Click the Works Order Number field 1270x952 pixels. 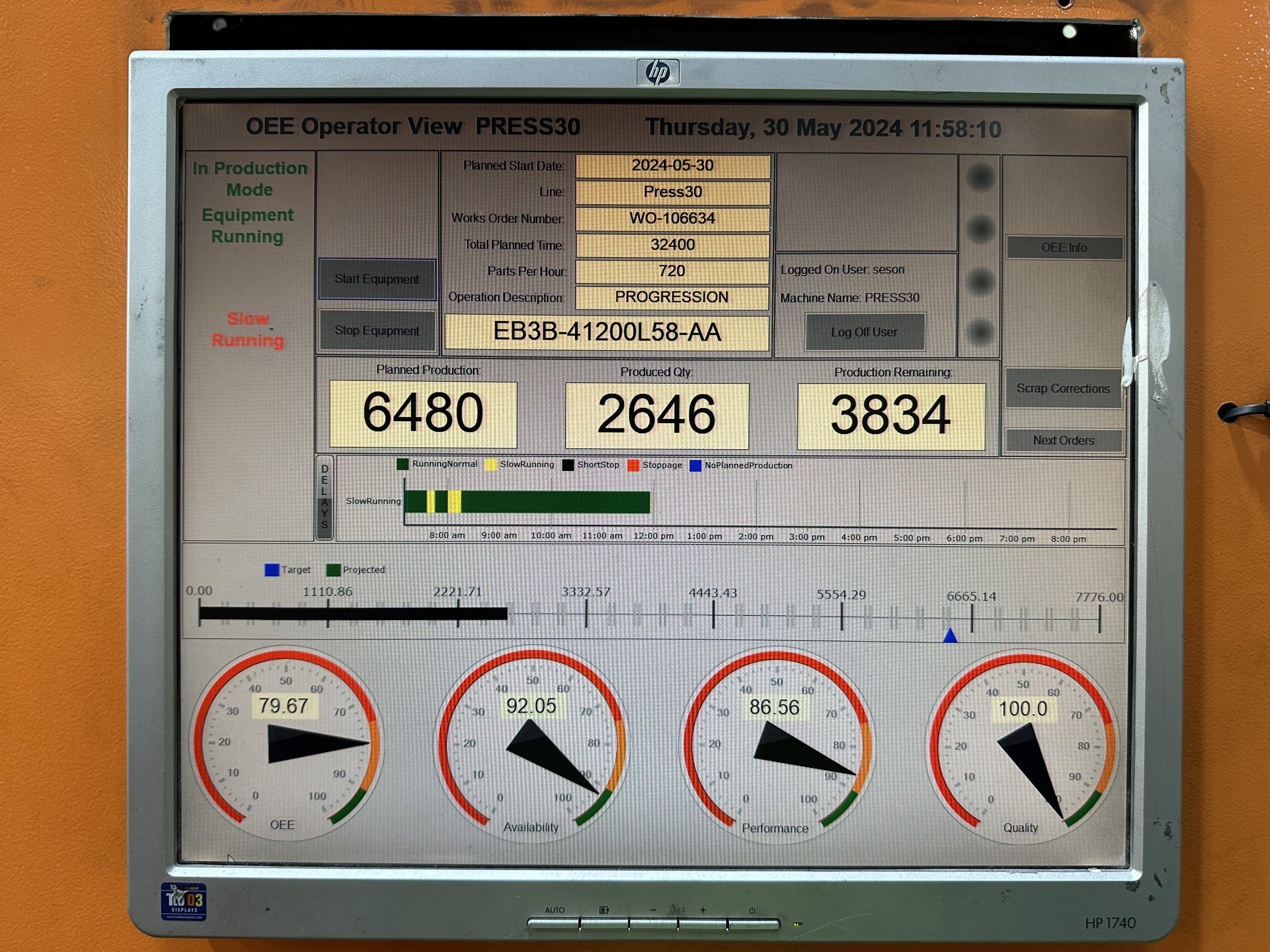672,219
